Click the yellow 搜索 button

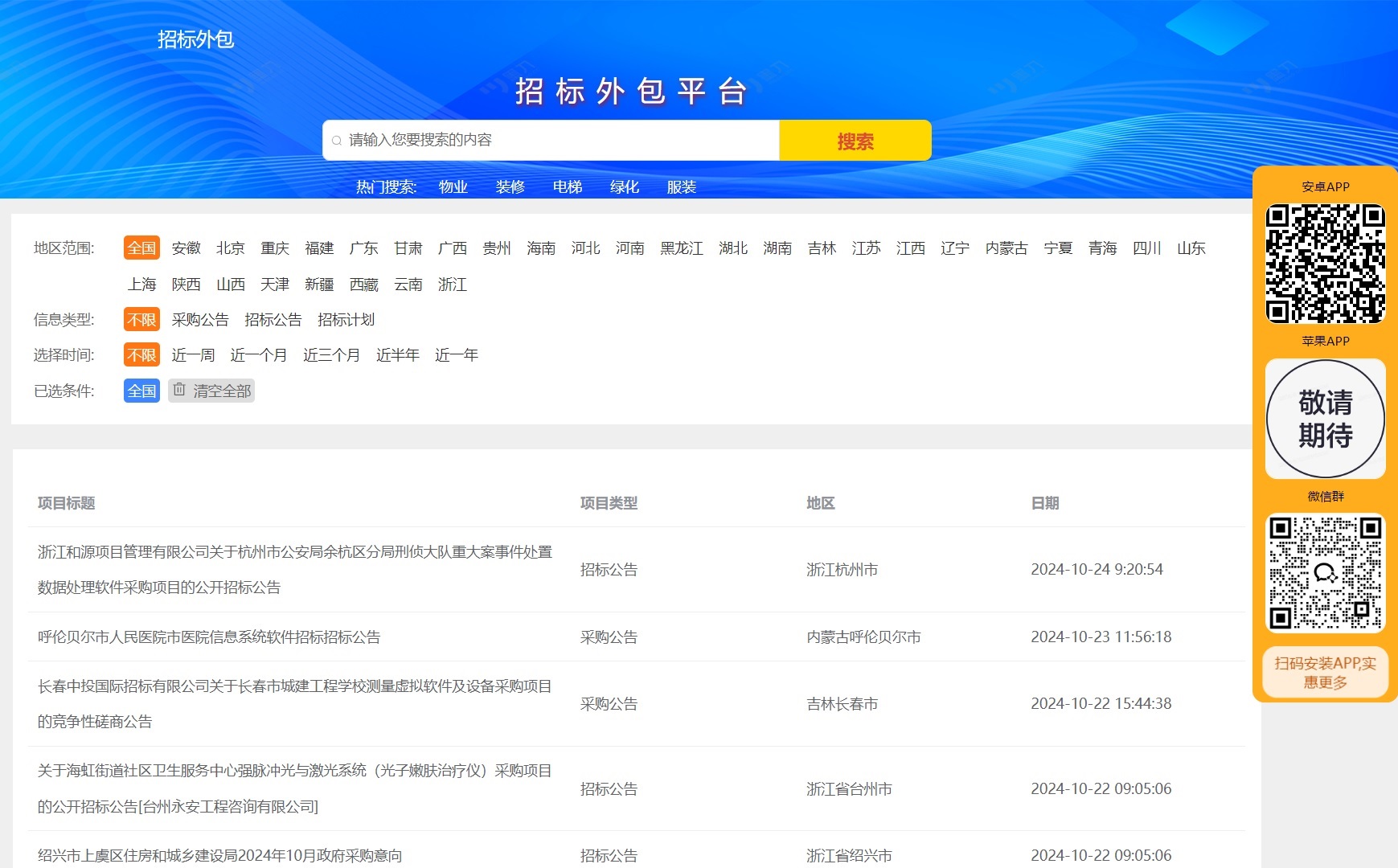click(855, 141)
